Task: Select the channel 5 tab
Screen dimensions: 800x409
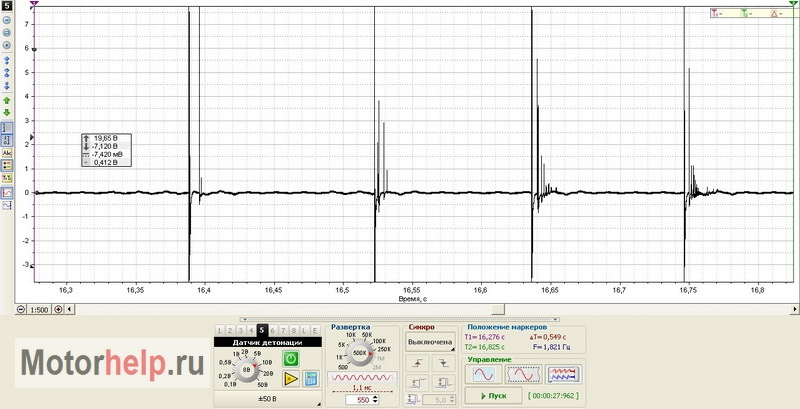Action: point(261,329)
